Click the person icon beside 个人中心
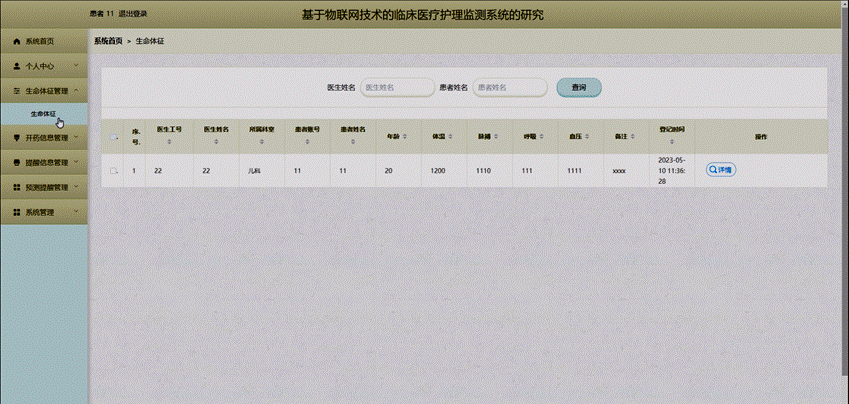The width and height of the screenshot is (849, 404). [x=16, y=65]
